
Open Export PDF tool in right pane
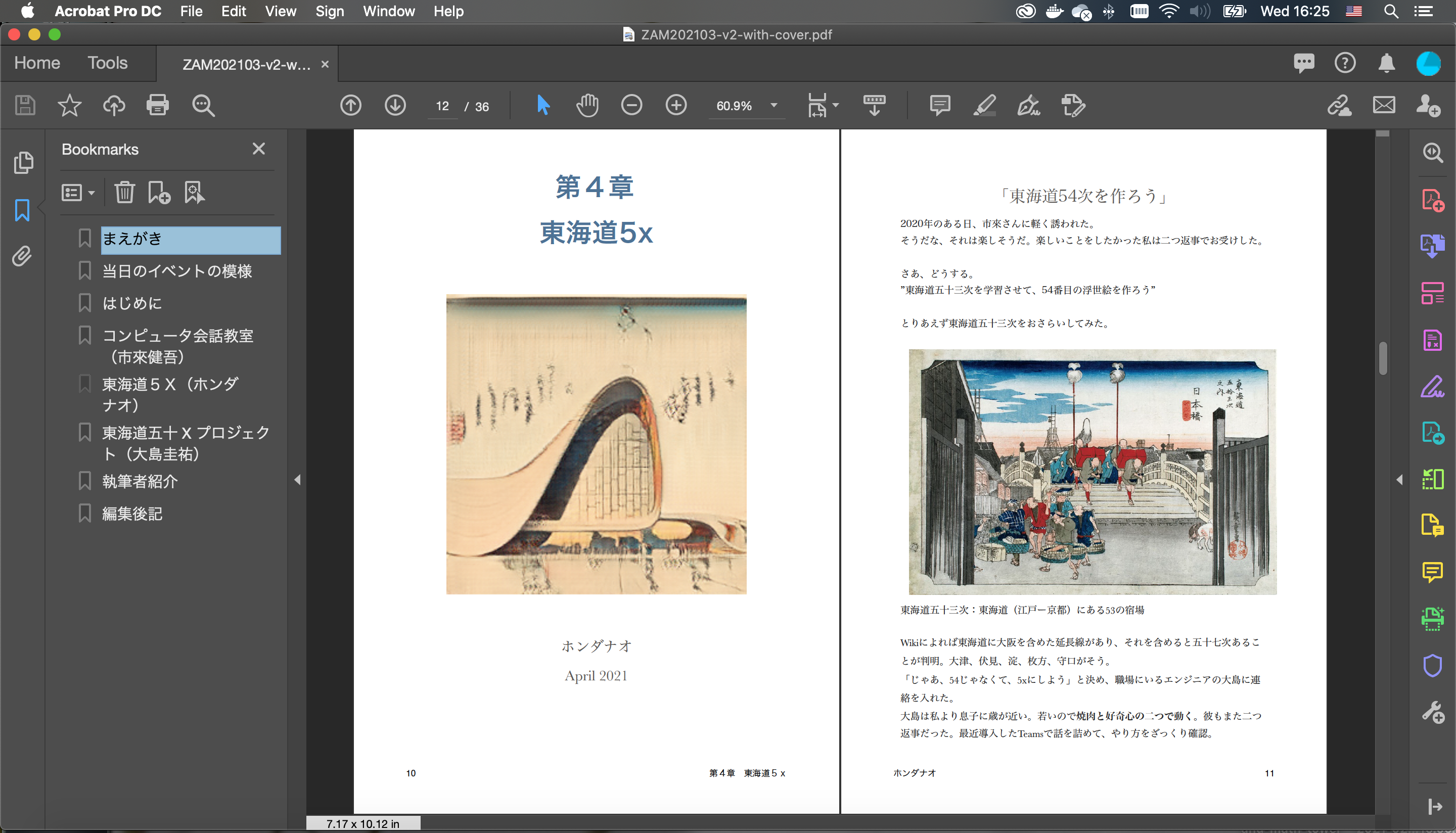1432,246
